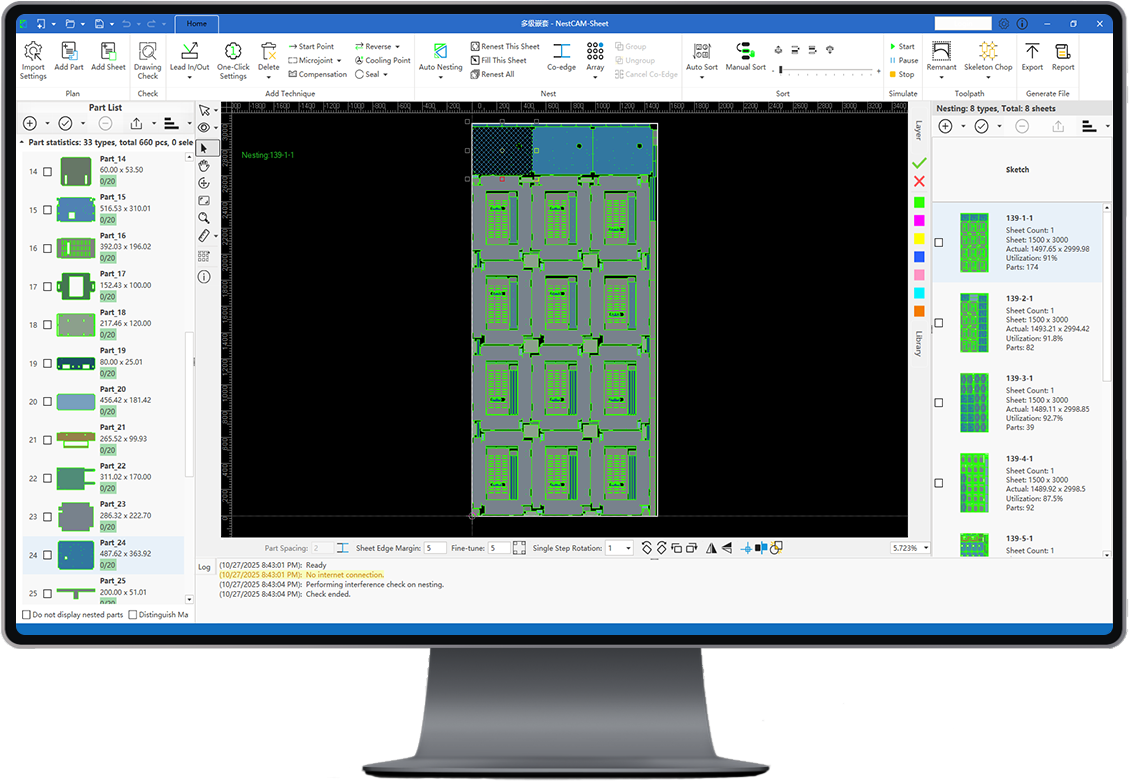Activate the Pan hand tool on canvas toolbar

(204, 166)
